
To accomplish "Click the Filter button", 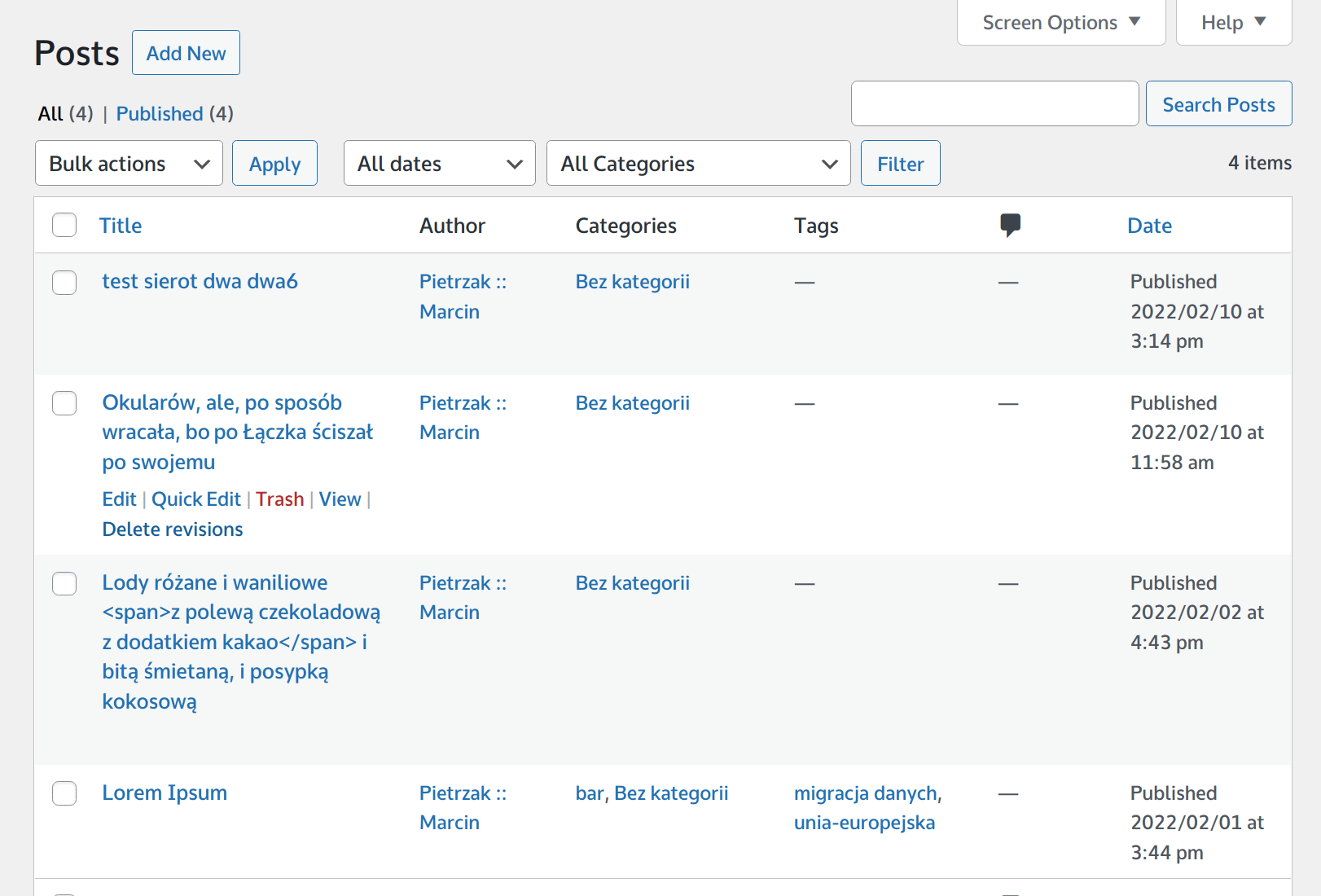I will point(900,163).
